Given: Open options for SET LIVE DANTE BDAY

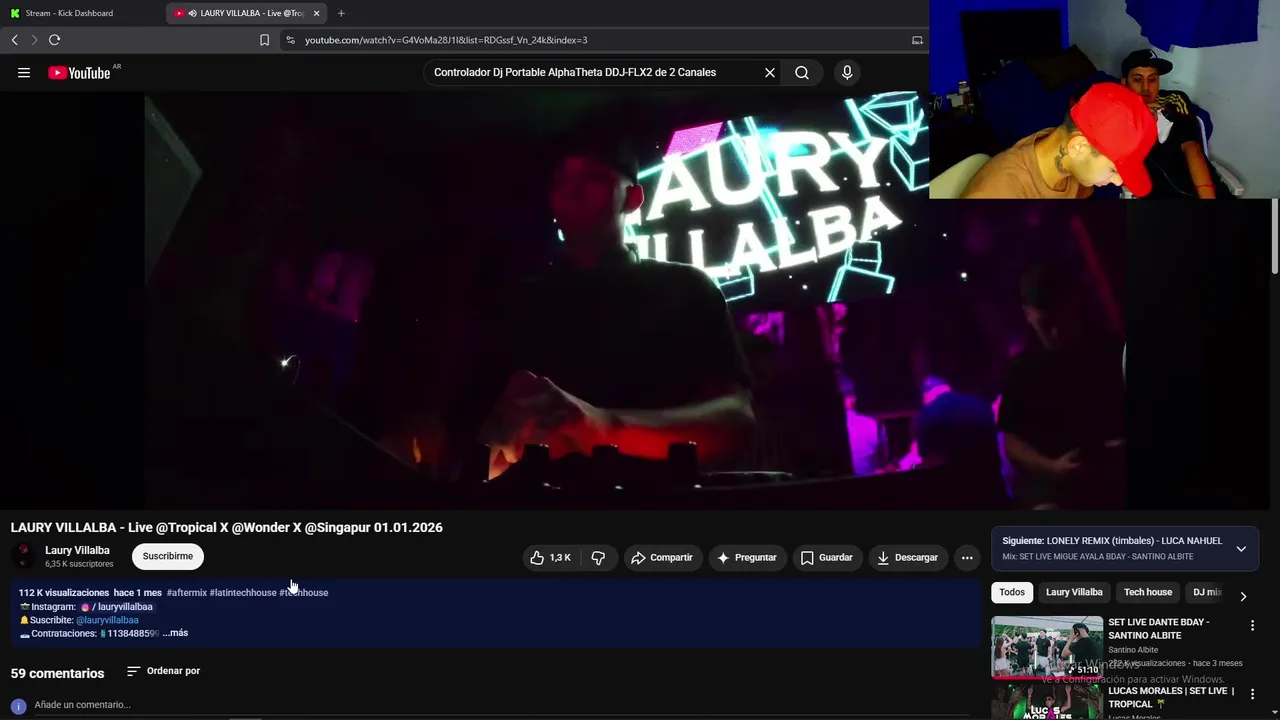Looking at the screenshot, I should point(1252,626).
